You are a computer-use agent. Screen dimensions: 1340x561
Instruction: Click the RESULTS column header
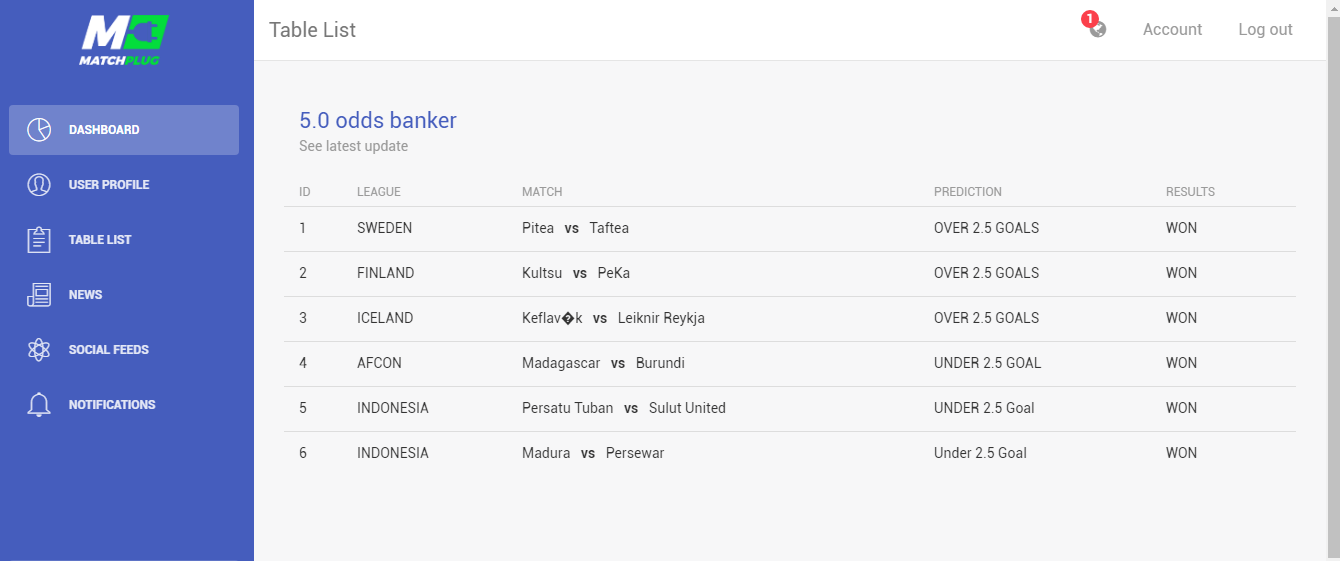[x=1190, y=192]
